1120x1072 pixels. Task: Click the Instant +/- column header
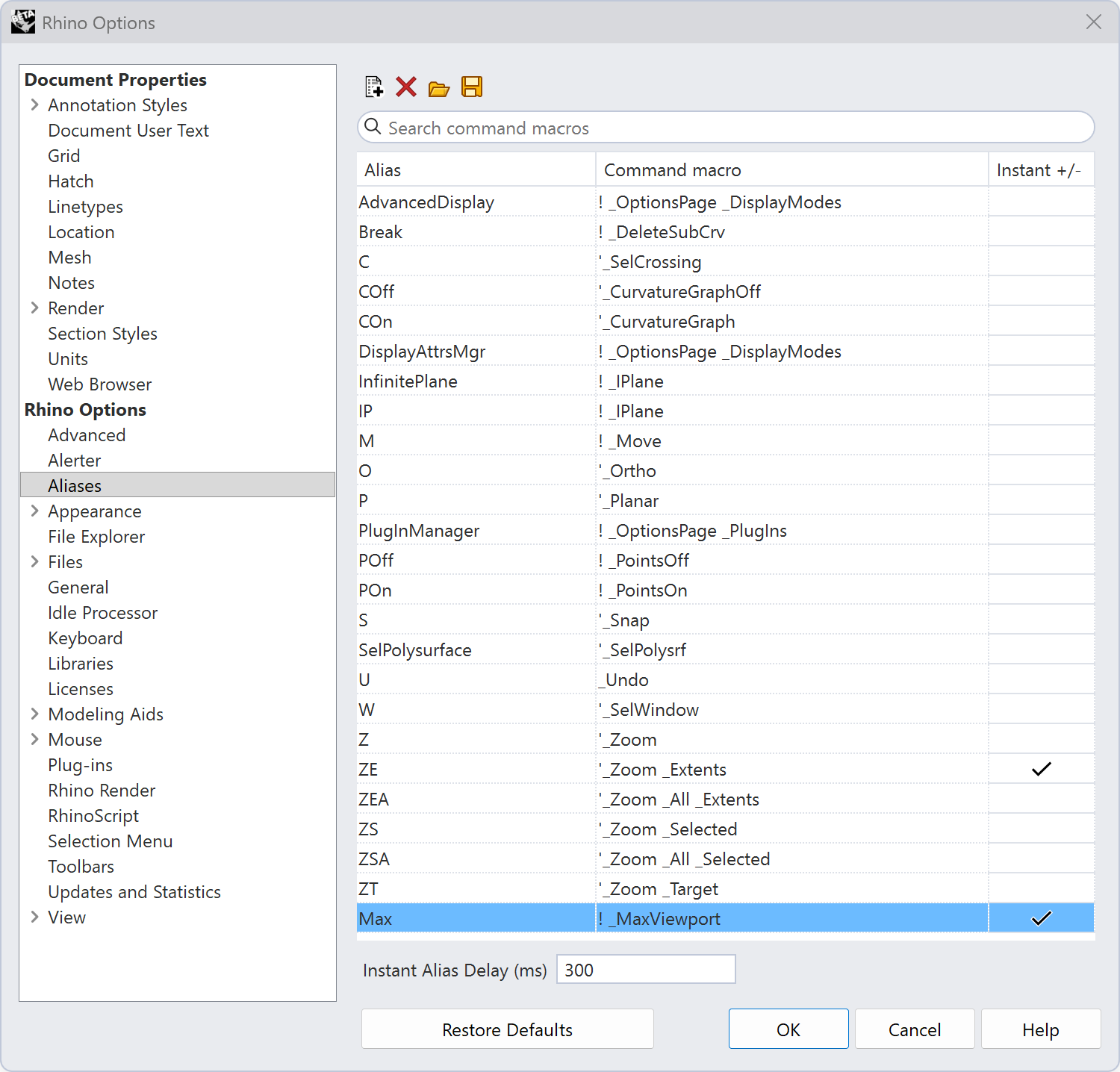(1042, 170)
